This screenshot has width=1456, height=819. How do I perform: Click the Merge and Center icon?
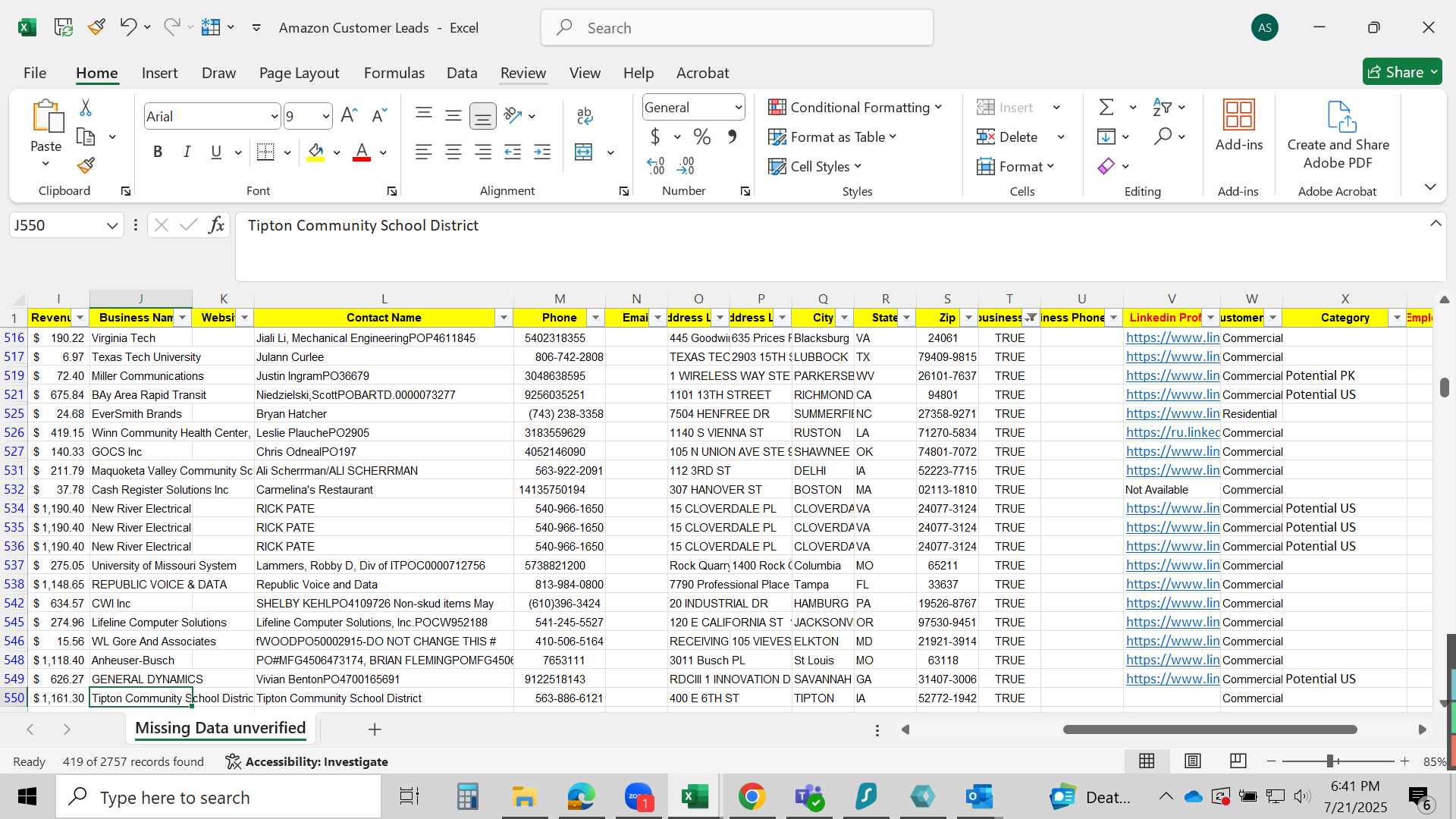click(x=583, y=152)
